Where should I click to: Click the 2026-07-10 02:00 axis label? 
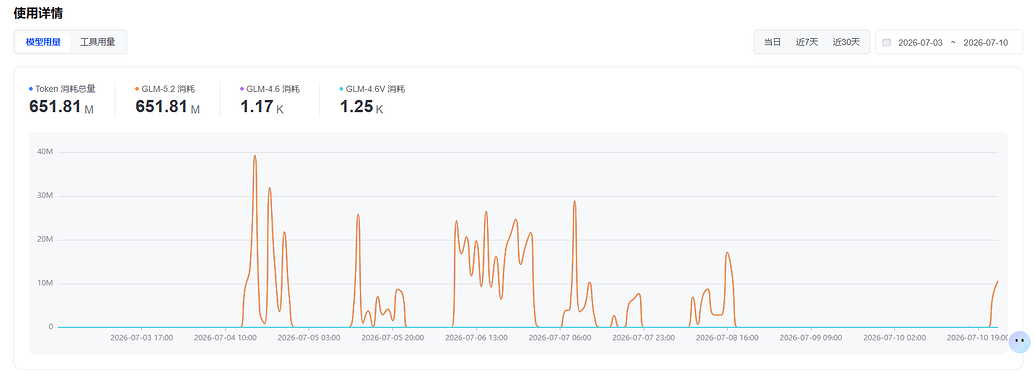894,337
